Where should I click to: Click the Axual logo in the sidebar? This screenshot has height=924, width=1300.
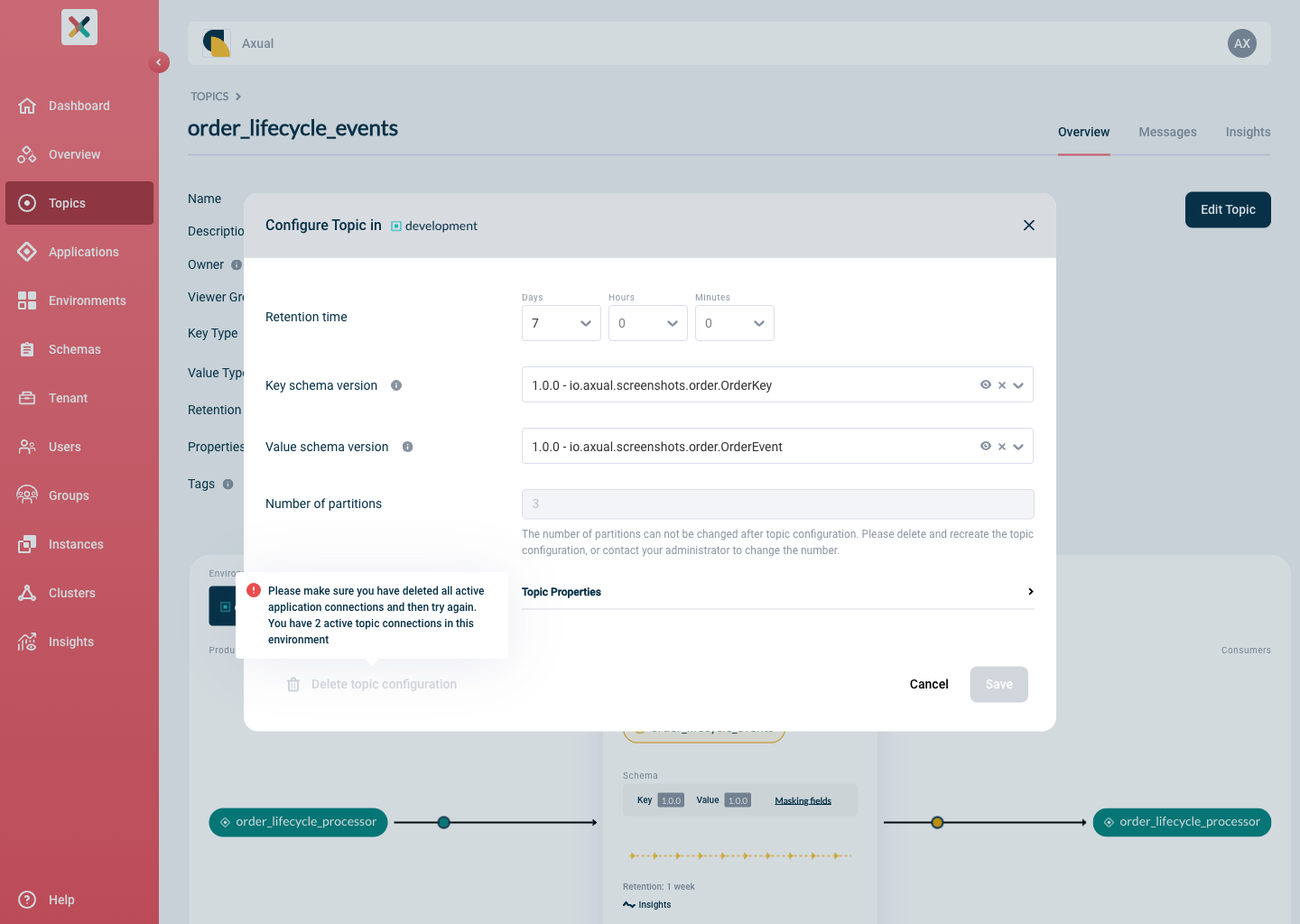click(79, 27)
